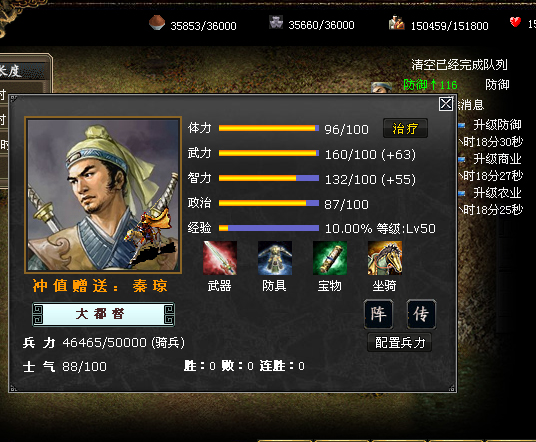Click the population figure icon in top bar
This screenshot has width=536, height=442.
click(397, 23)
